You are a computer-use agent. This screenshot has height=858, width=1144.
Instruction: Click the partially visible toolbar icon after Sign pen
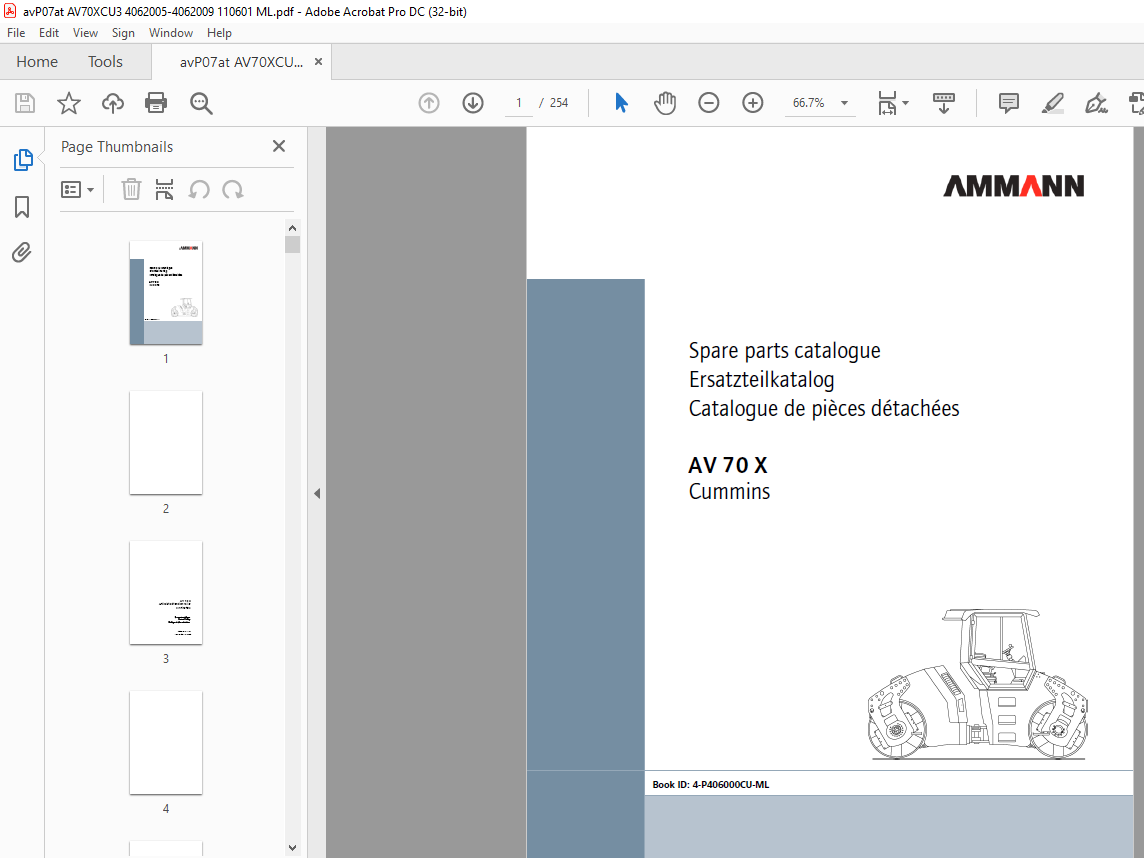click(1136, 103)
